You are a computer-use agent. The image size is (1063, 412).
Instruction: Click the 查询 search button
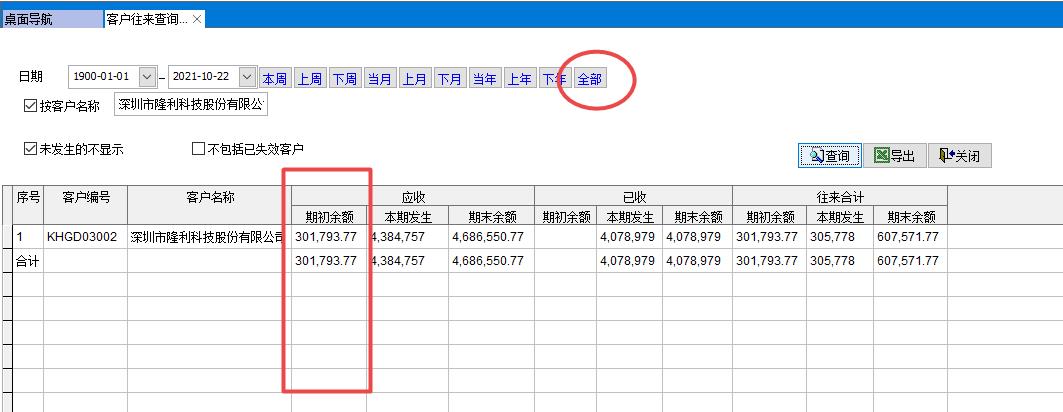point(829,155)
